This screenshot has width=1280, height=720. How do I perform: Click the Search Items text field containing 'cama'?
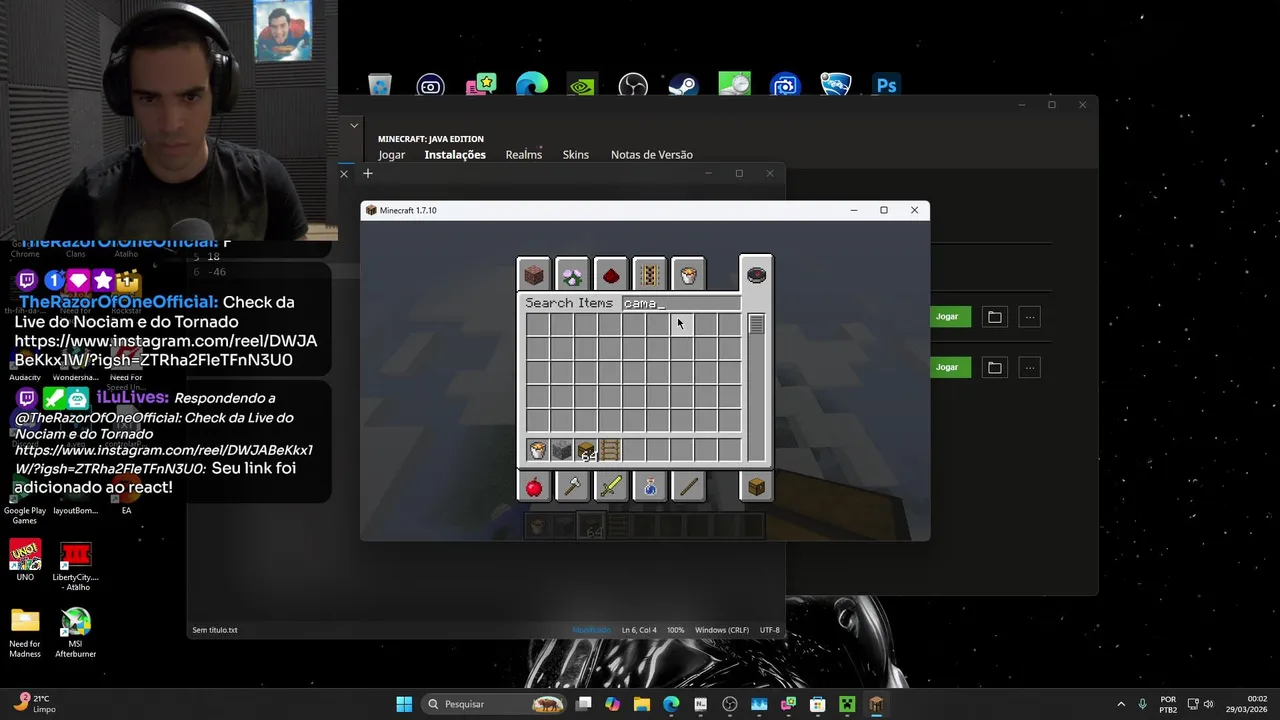pos(681,303)
